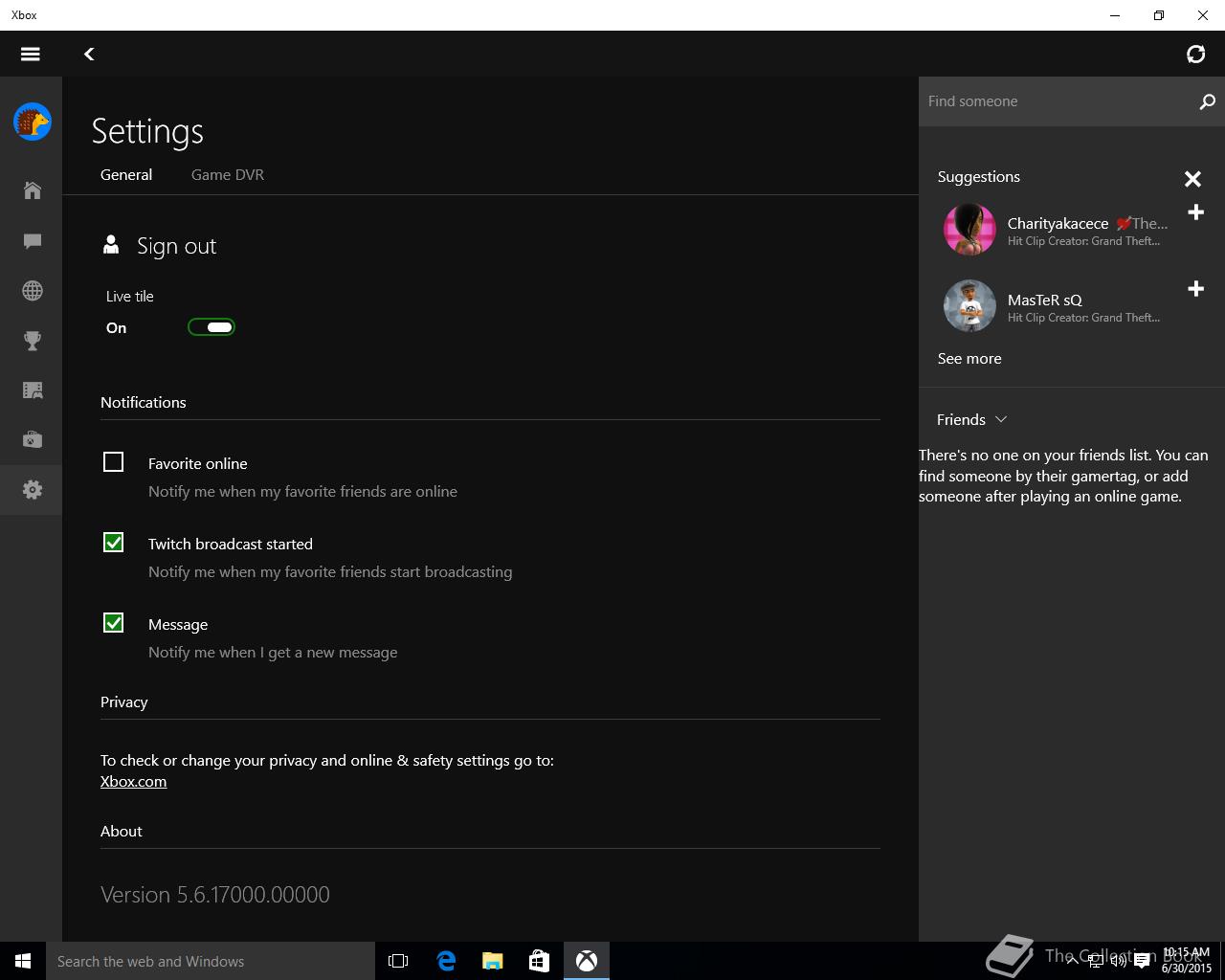Image resolution: width=1225 pixels, height=980 pixels.
Task: Click the Search the web and Windows box
Action: pyautogui.click(x=211, y=961)
